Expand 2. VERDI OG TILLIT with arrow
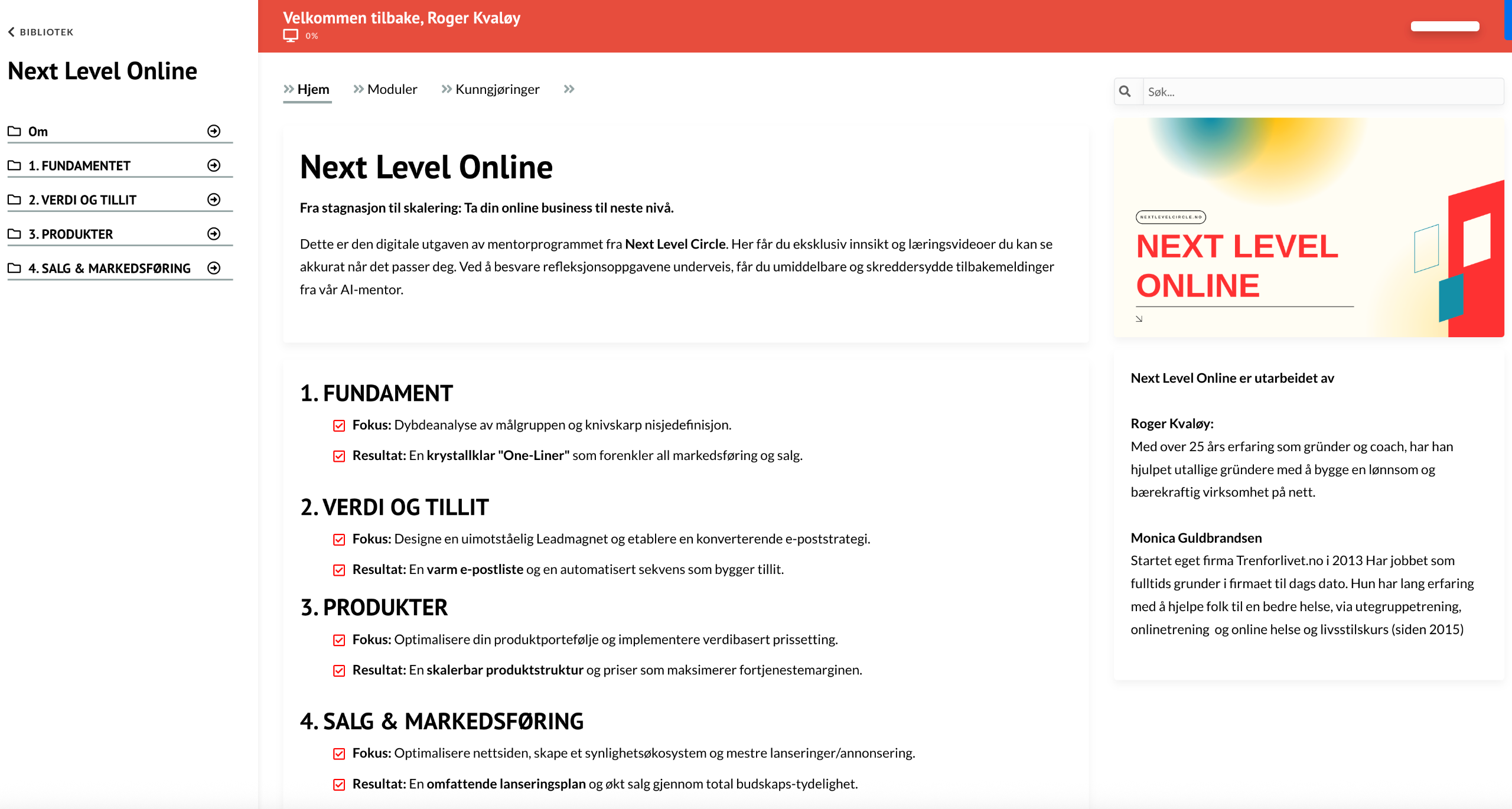 [x=214, y=200]
